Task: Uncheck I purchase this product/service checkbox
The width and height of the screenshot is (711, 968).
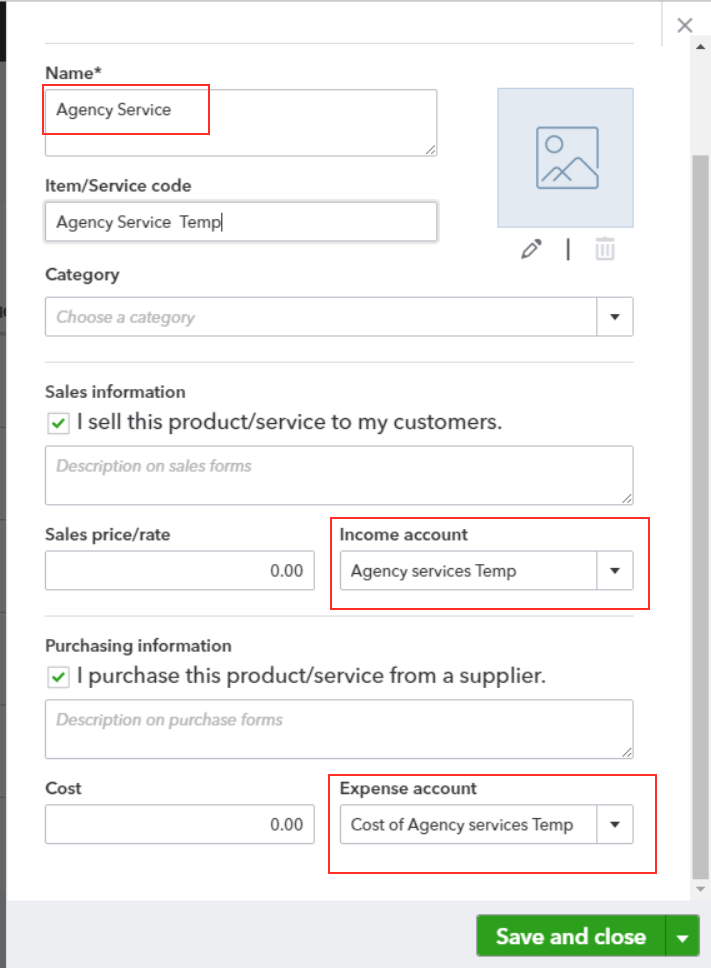Action: [58, 677]
